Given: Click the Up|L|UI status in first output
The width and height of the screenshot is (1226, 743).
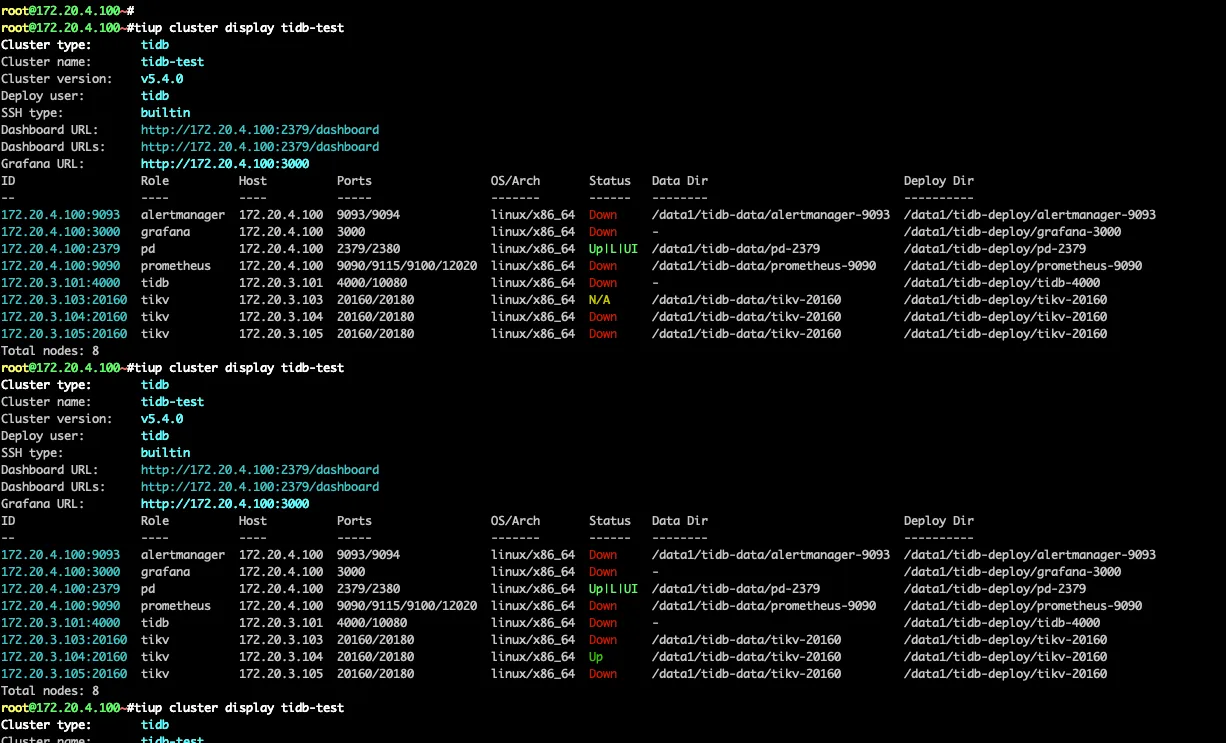Looking at the screenshot, I should pos(613,249).
